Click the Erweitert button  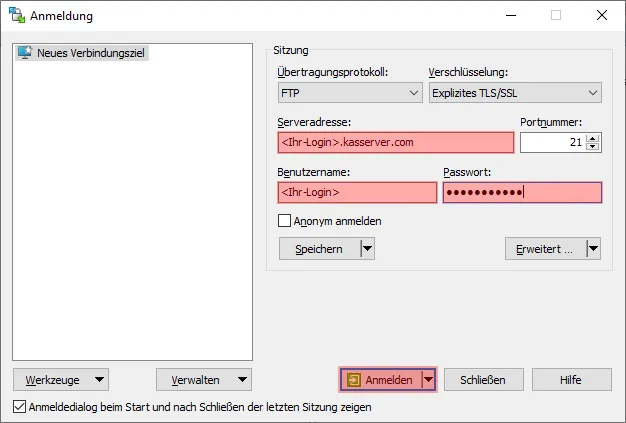point(545,249)
